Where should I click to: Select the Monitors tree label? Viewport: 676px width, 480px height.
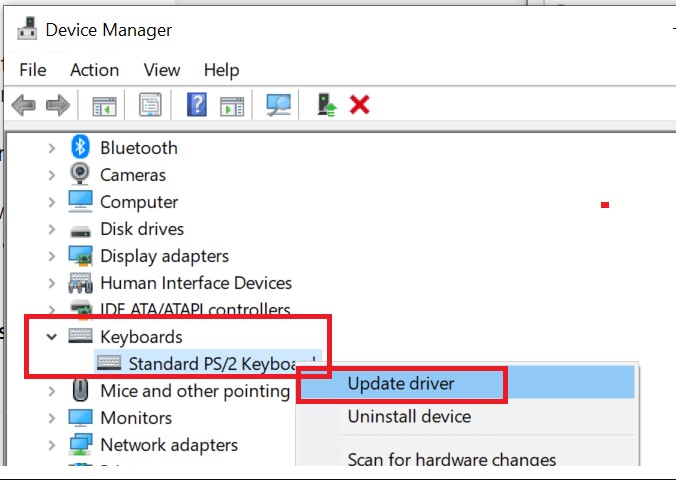[x=136, y=418]
